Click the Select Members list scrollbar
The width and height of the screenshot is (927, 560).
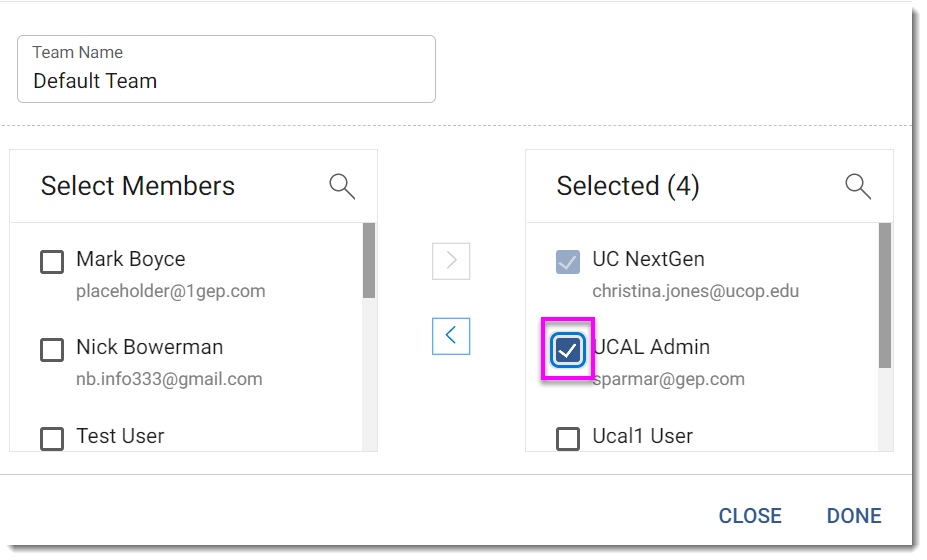tap(369, 261)
